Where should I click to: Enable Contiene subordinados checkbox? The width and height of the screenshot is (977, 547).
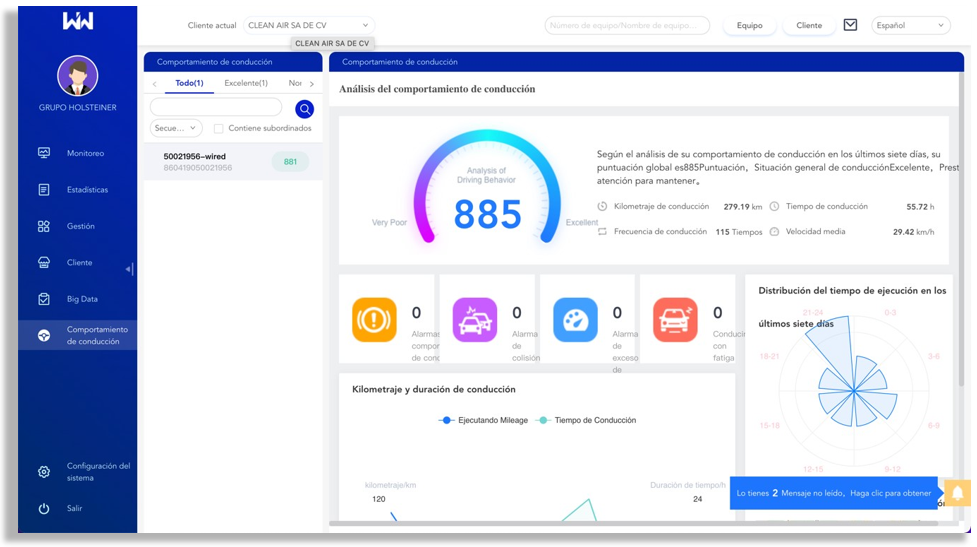(219, 129)
